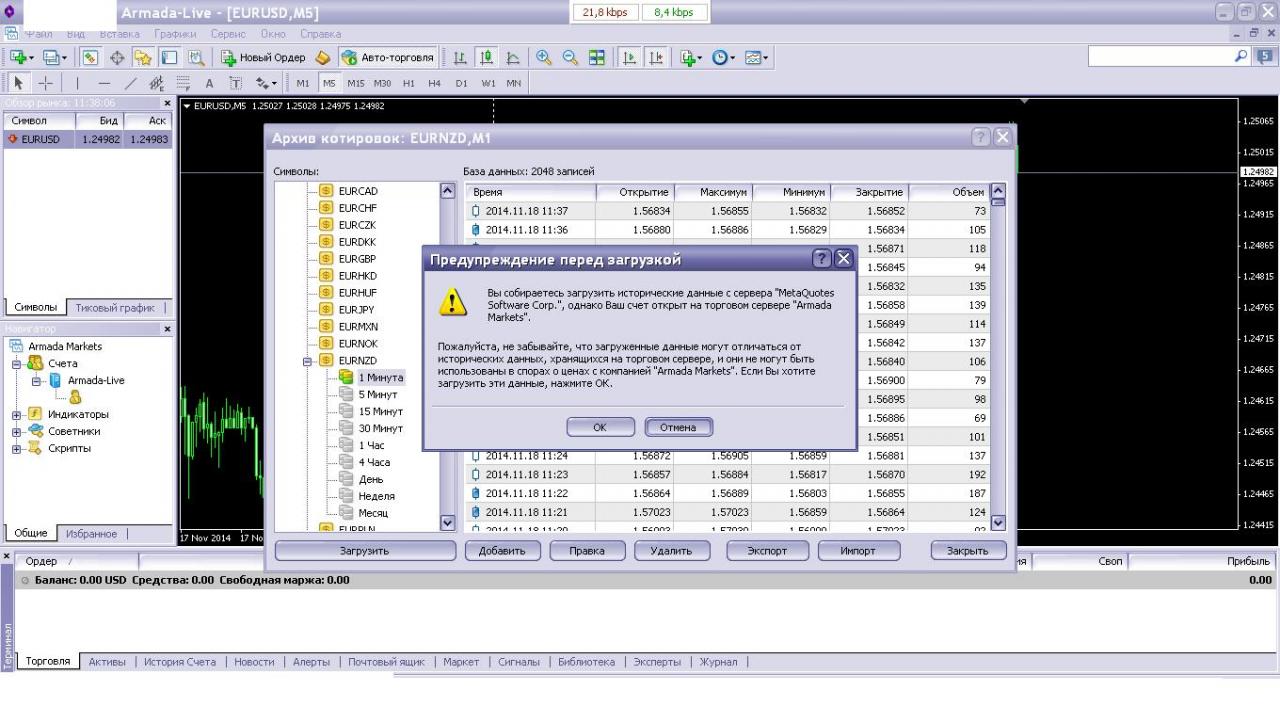Toggle the Navigator star-folder icon
Screen dimensions: 1280x723
point(143,58)
